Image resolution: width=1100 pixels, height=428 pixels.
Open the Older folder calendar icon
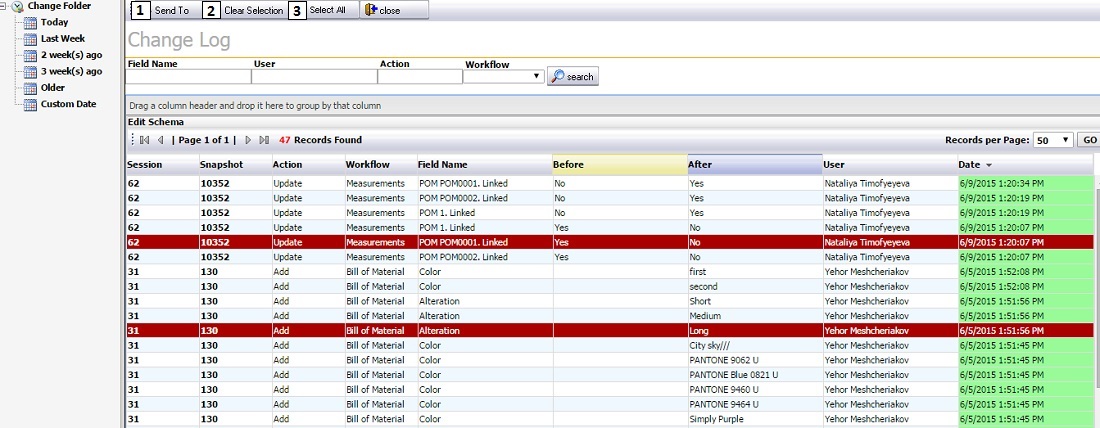30,88
